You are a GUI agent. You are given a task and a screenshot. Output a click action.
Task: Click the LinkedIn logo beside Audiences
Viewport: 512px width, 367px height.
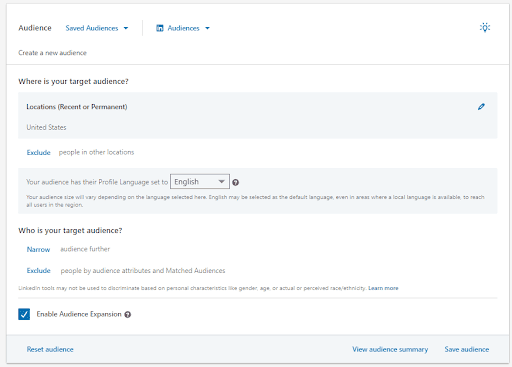pyautogui.click(x=160, y=28)
